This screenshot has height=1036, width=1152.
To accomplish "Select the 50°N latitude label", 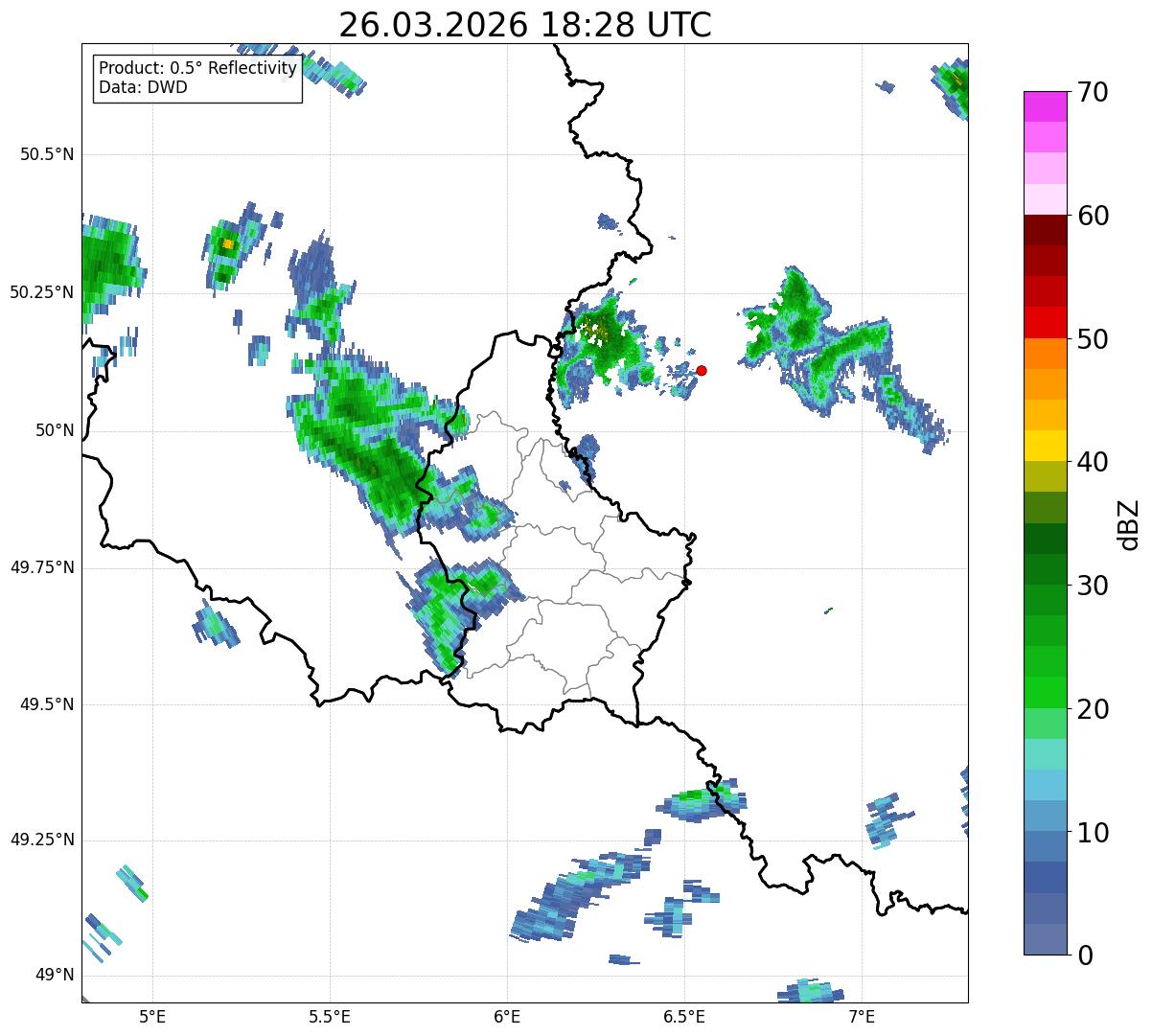I will click(54, 430).
